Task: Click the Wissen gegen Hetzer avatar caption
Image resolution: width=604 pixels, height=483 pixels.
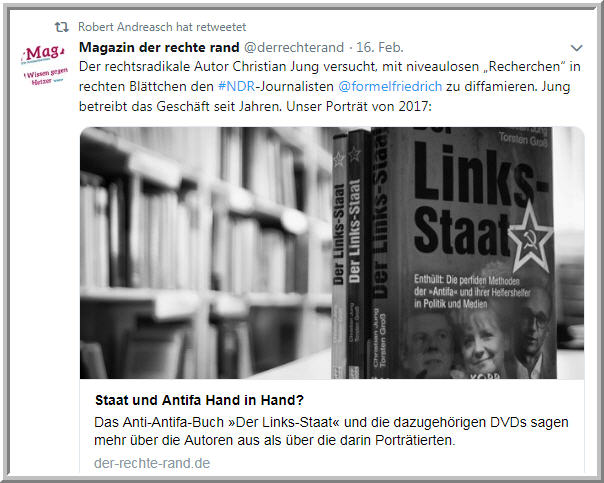Action: 46,77
